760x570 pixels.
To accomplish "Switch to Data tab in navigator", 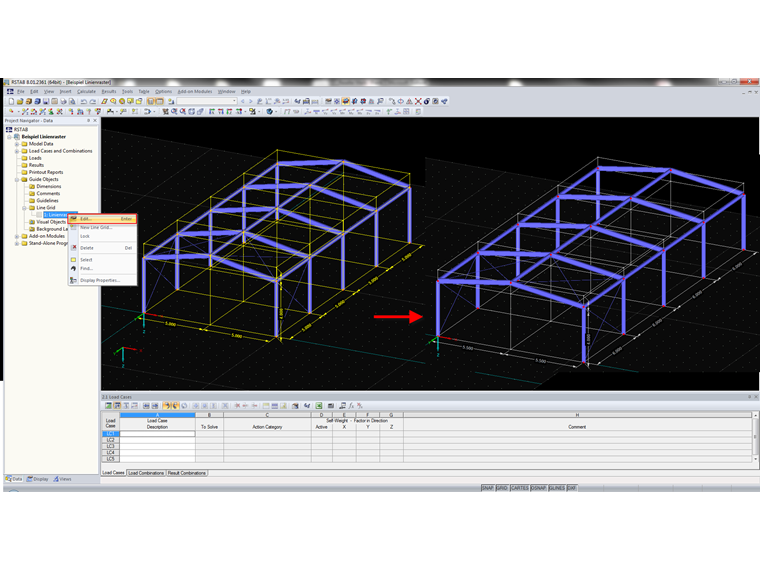I will pyautogui.click(x=14, y=479).
